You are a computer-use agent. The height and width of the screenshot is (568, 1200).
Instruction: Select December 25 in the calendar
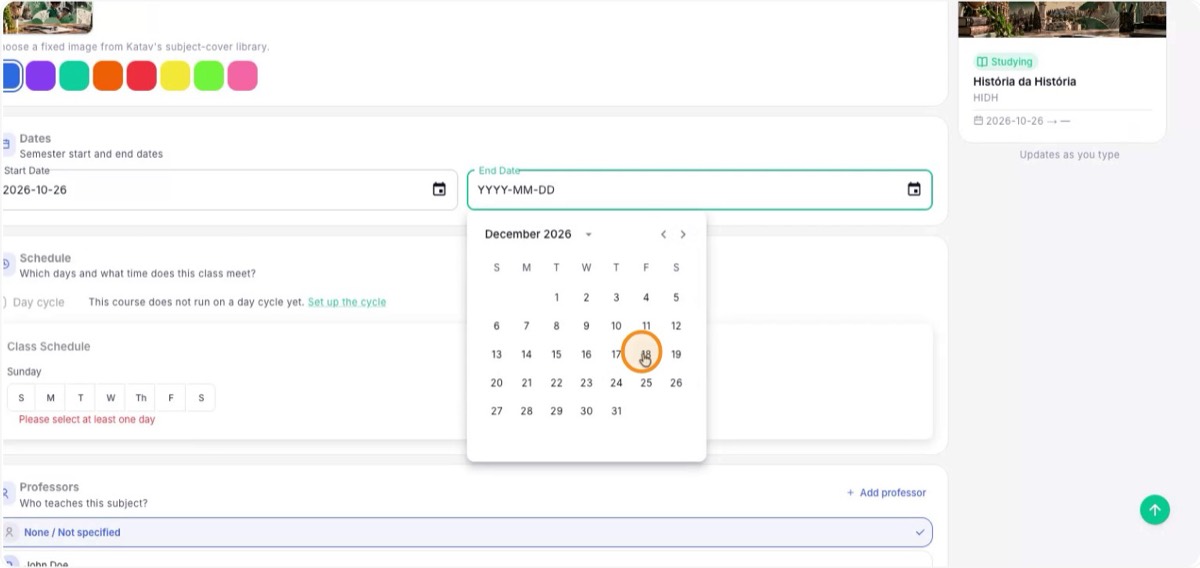(646, 382)
